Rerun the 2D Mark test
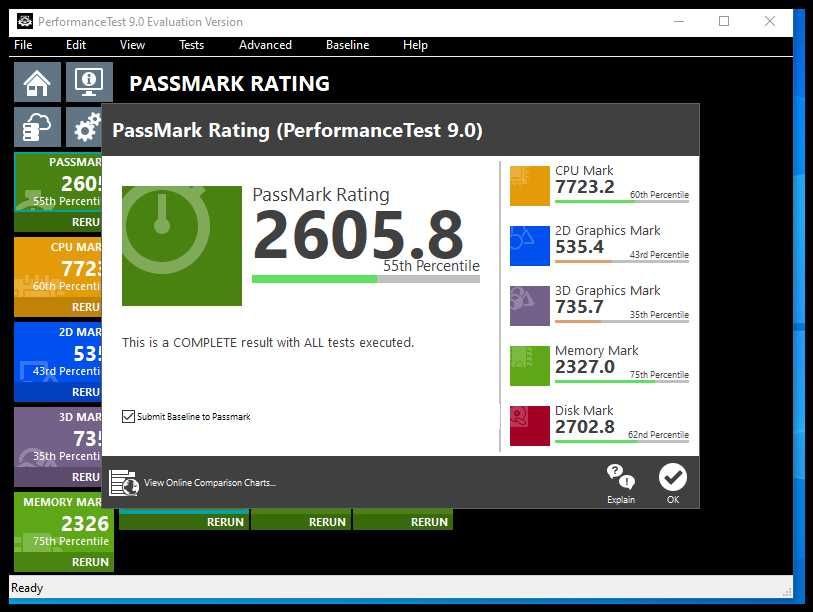813x612 pixels. pyautogui.click(x=86, y=392)
